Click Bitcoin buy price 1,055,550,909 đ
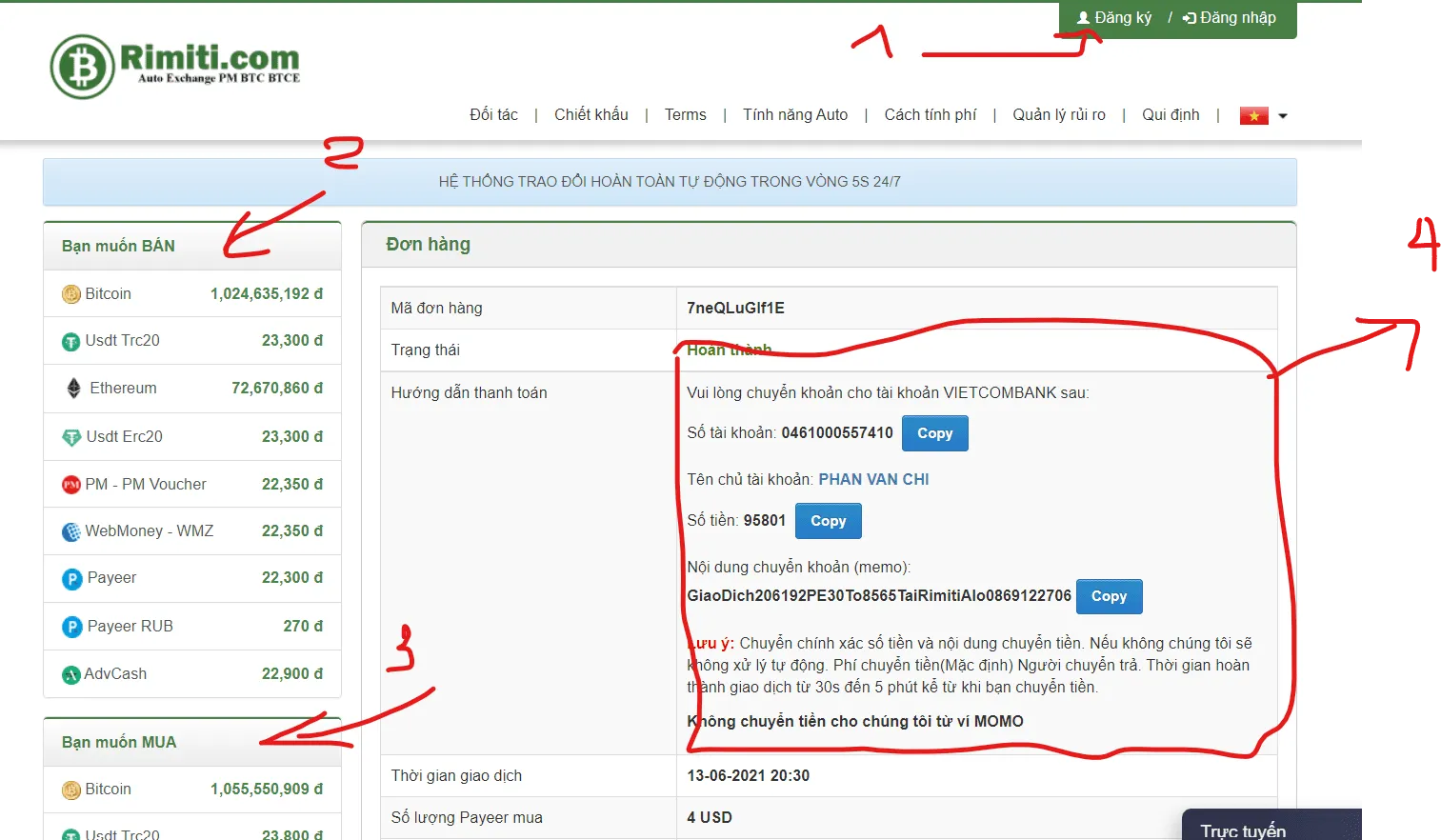 coord(267,790)
